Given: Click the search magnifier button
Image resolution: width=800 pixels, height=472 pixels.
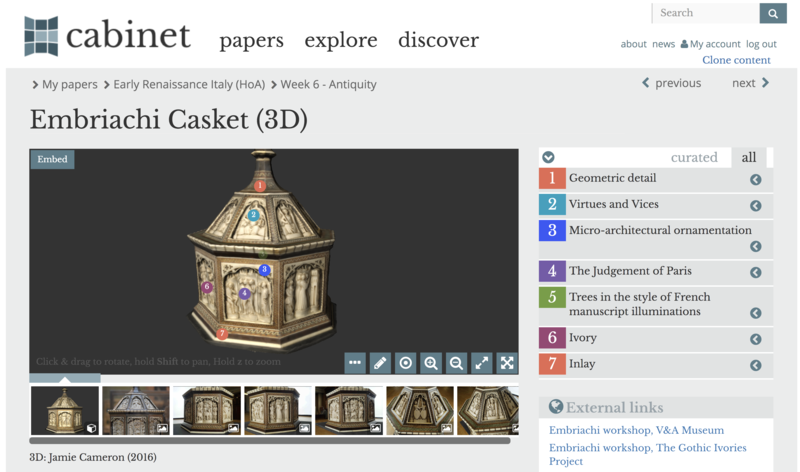Looking at the screenshot, I should [x=773, y=13].
